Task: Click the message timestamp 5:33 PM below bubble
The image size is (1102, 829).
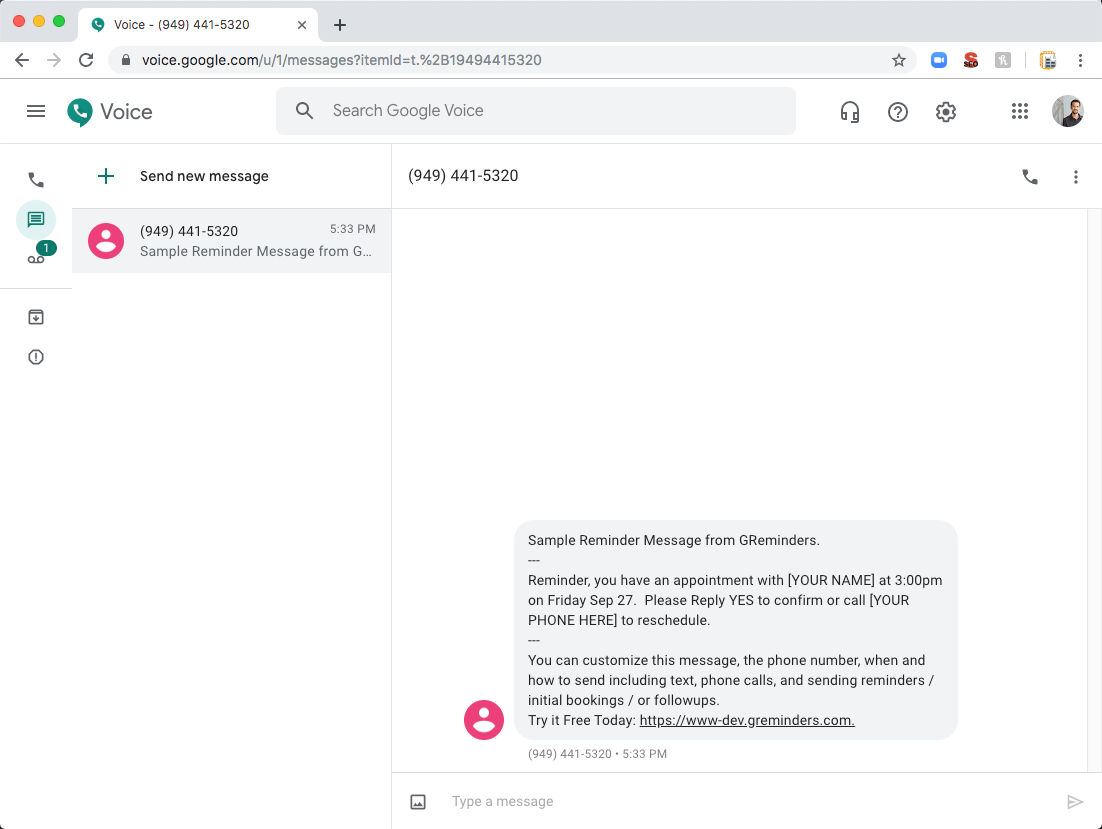Action: click(x=644, y=754)
